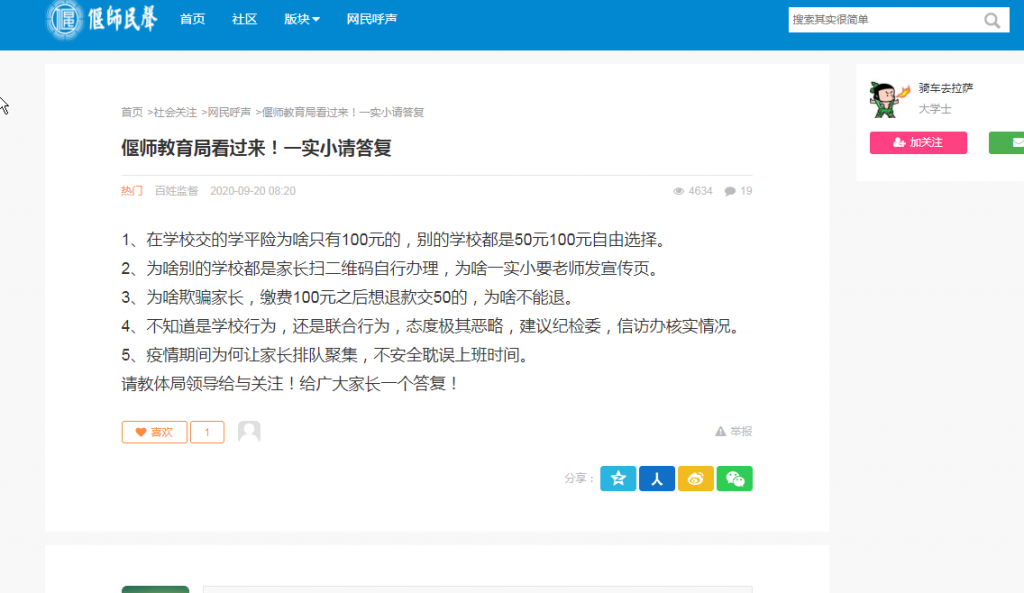This screenshot has width=1024, height=593.
Task: Go to 网民呼声 in the breadcrumb
Action: 229,112
